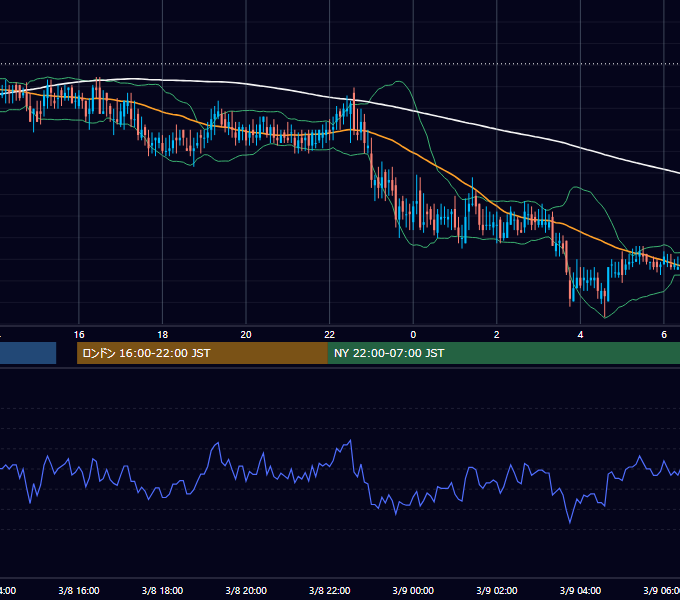Click the 22 hour label on upper axis
Screen dimensions: 680x600
[330, 335]
